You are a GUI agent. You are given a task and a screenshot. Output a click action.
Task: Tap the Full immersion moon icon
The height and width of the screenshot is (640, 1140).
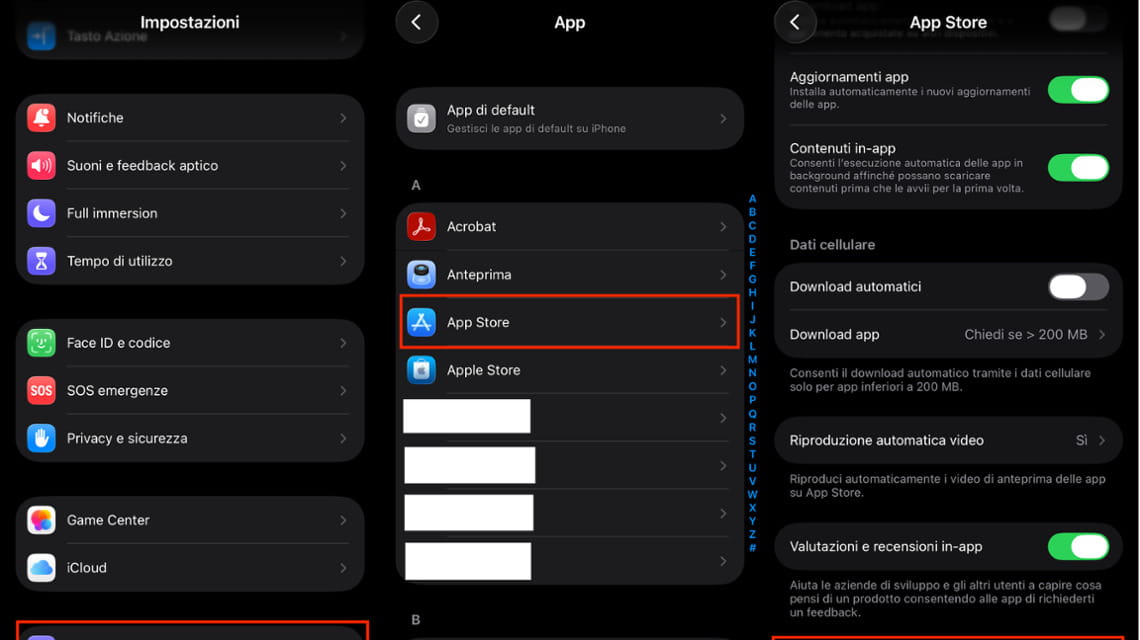(41, 213)
